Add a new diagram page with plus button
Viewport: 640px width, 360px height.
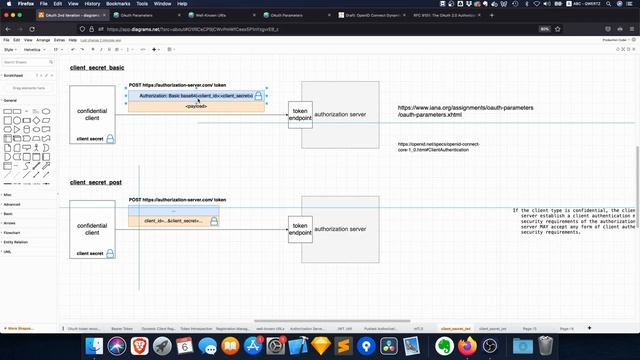pos(589,328)
